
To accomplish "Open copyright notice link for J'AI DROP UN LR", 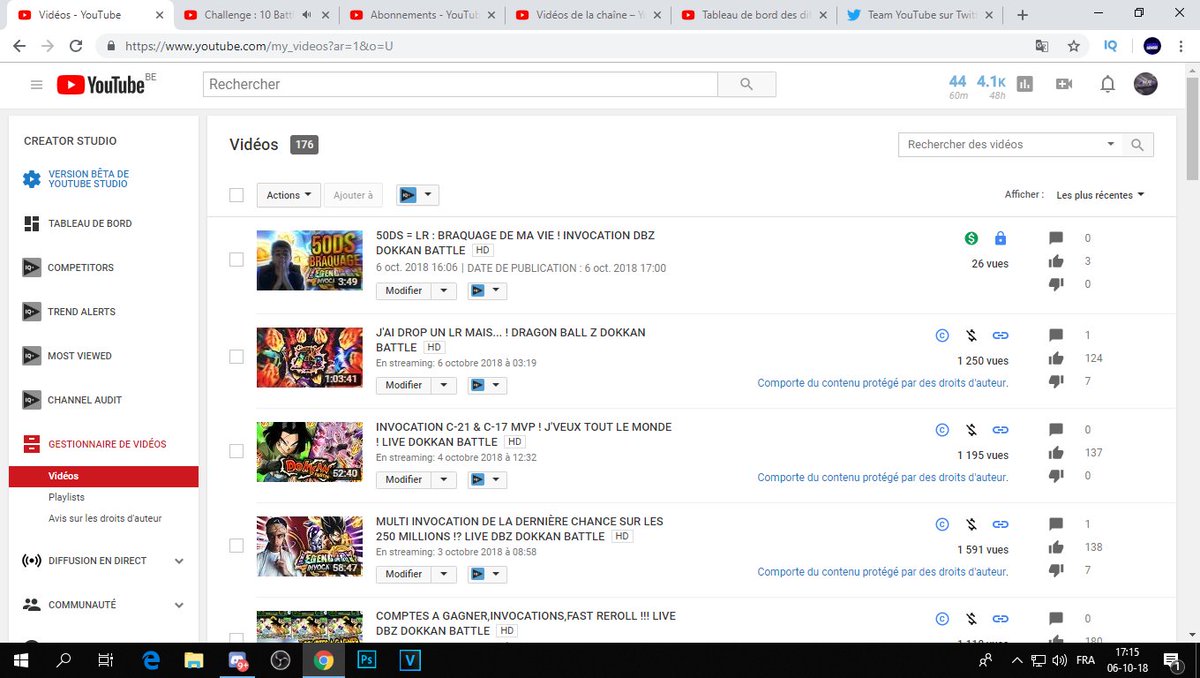I will 883,383.
